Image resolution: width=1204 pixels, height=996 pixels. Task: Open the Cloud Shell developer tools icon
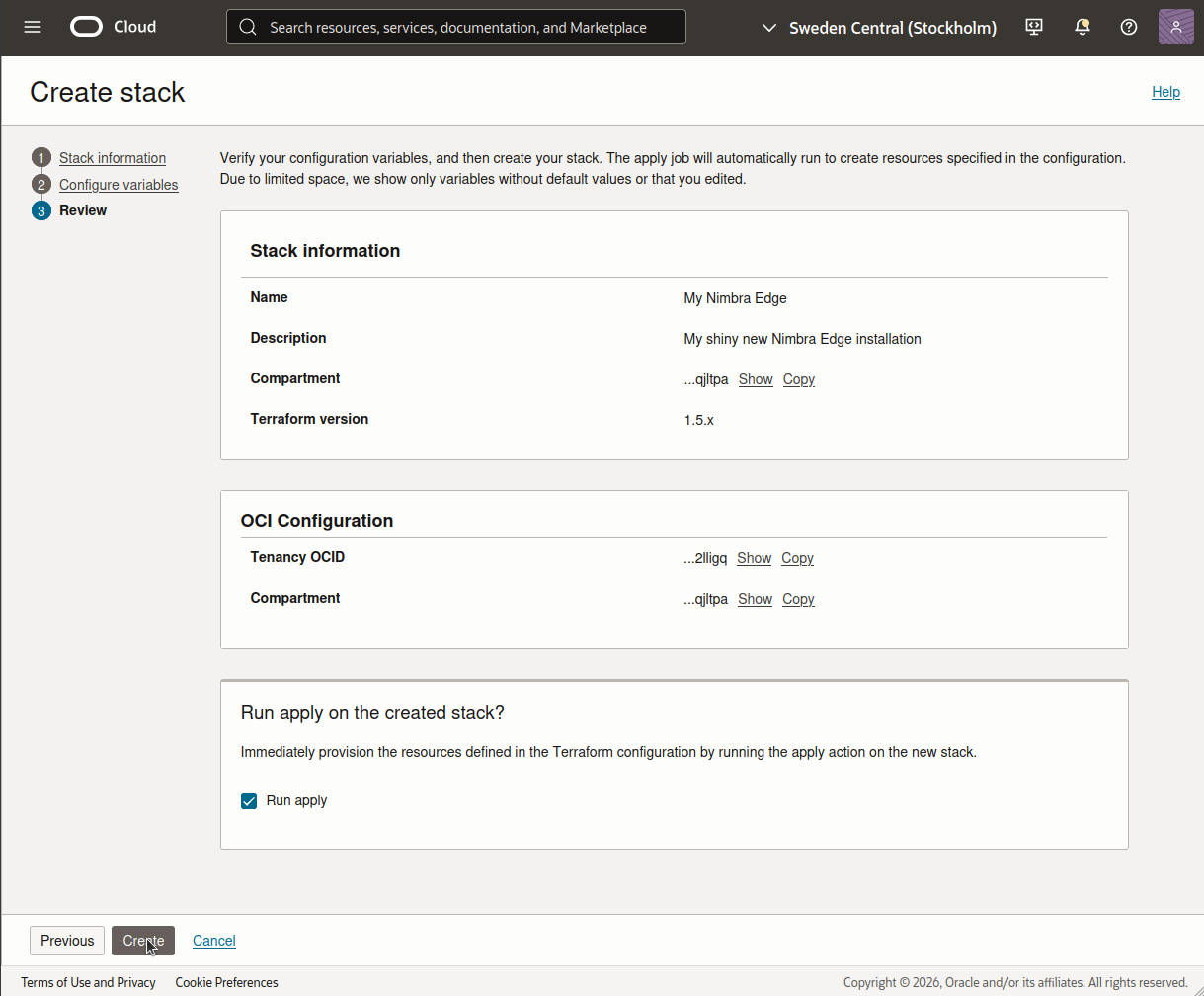(1034, 27)
